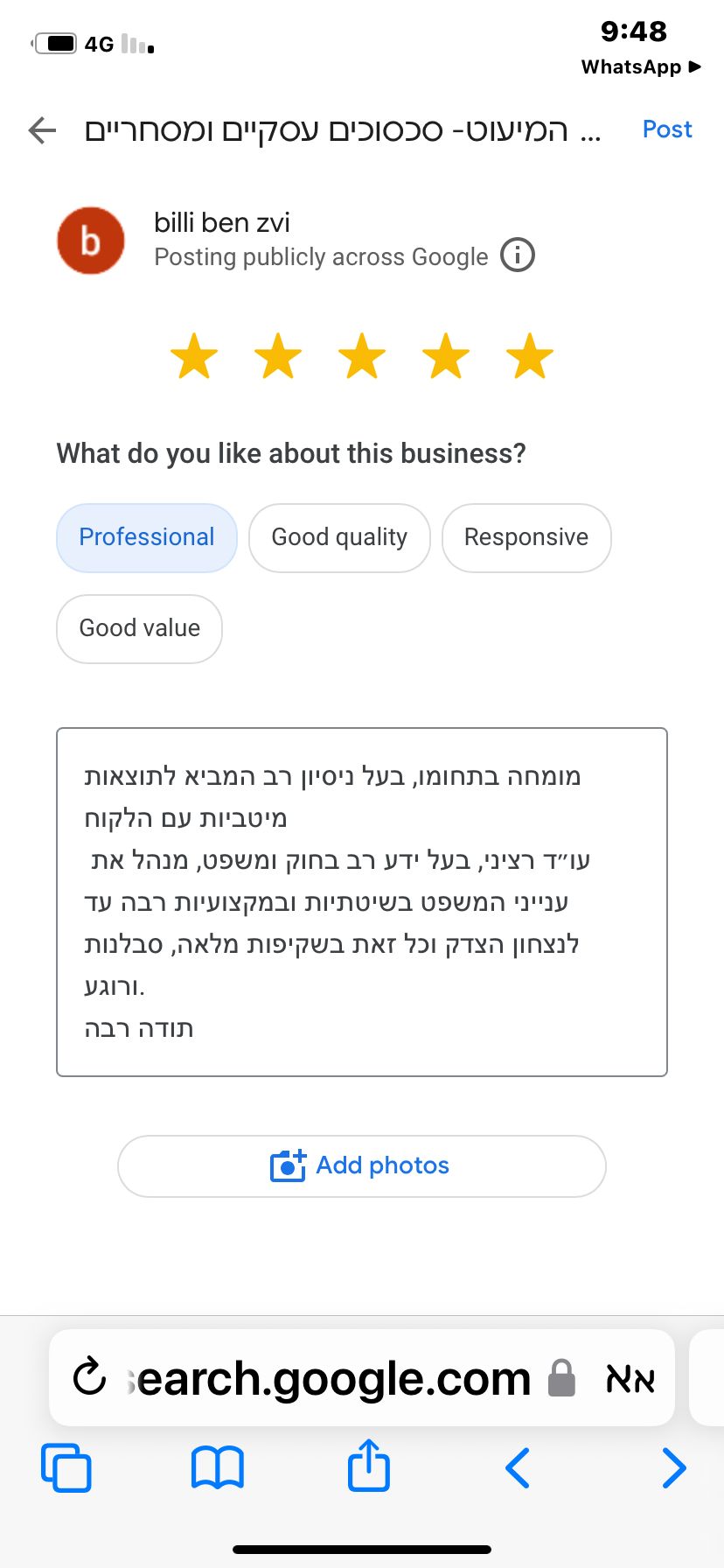Screen dimensions: 724x1568
Task: Tap the lock icon in the address bar
Action: [561, 1377]
